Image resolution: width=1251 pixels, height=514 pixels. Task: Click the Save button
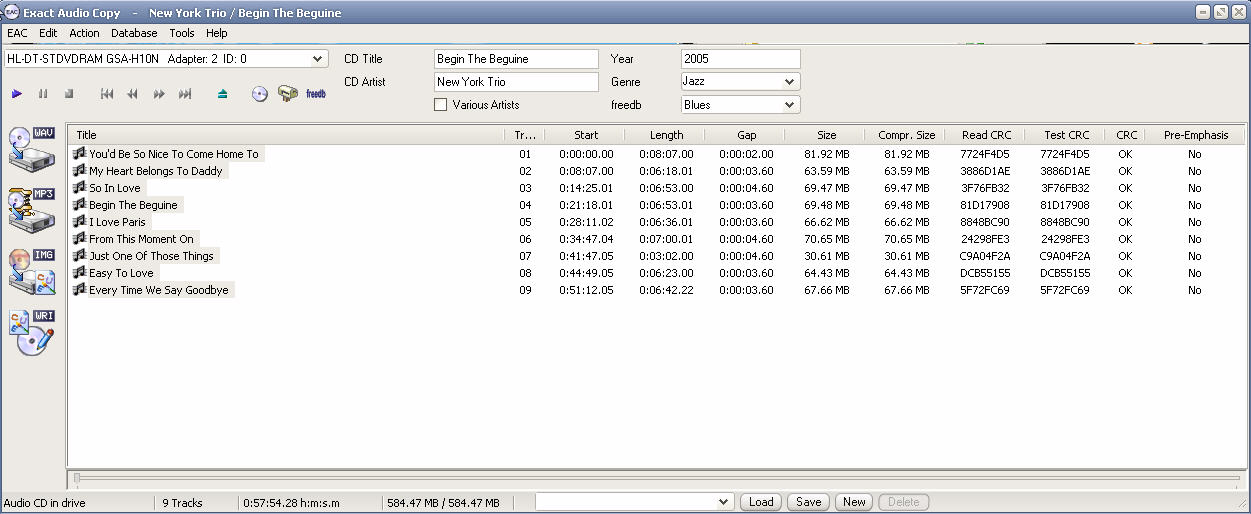coord(808,502)
